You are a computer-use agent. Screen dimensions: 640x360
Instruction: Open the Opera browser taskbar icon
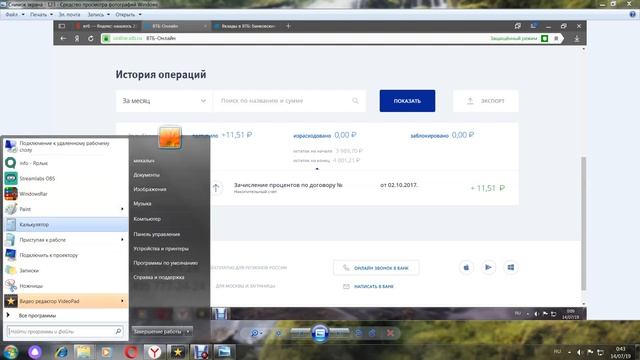click(131, 352)
